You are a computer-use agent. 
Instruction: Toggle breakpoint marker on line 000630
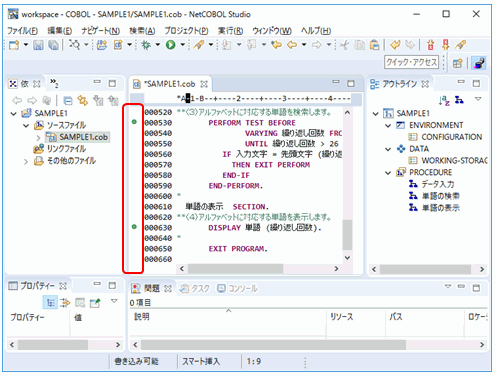coord(134,227)
